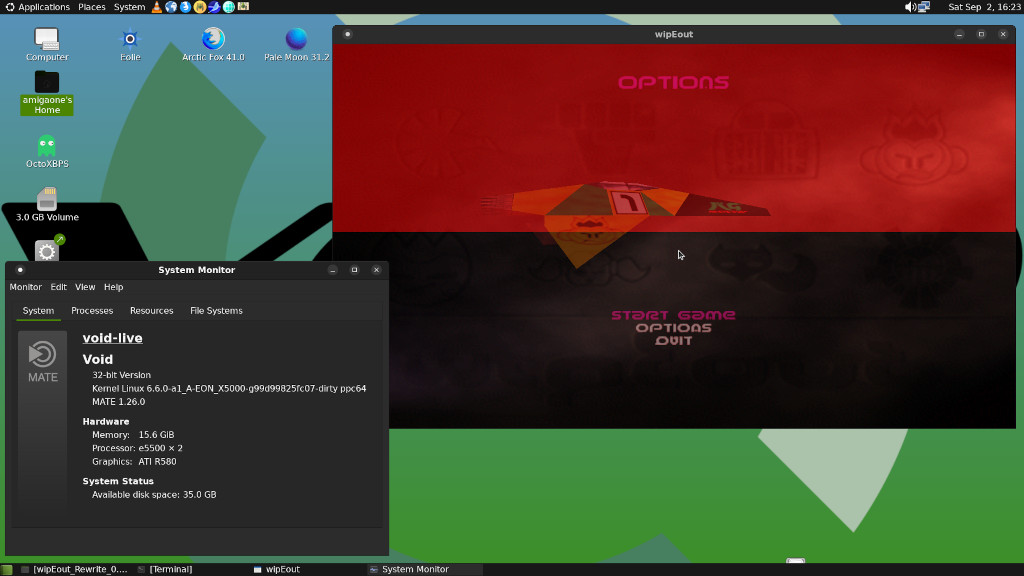Open amigaone's Home folder
The image size is (1024, 576).
47,93
